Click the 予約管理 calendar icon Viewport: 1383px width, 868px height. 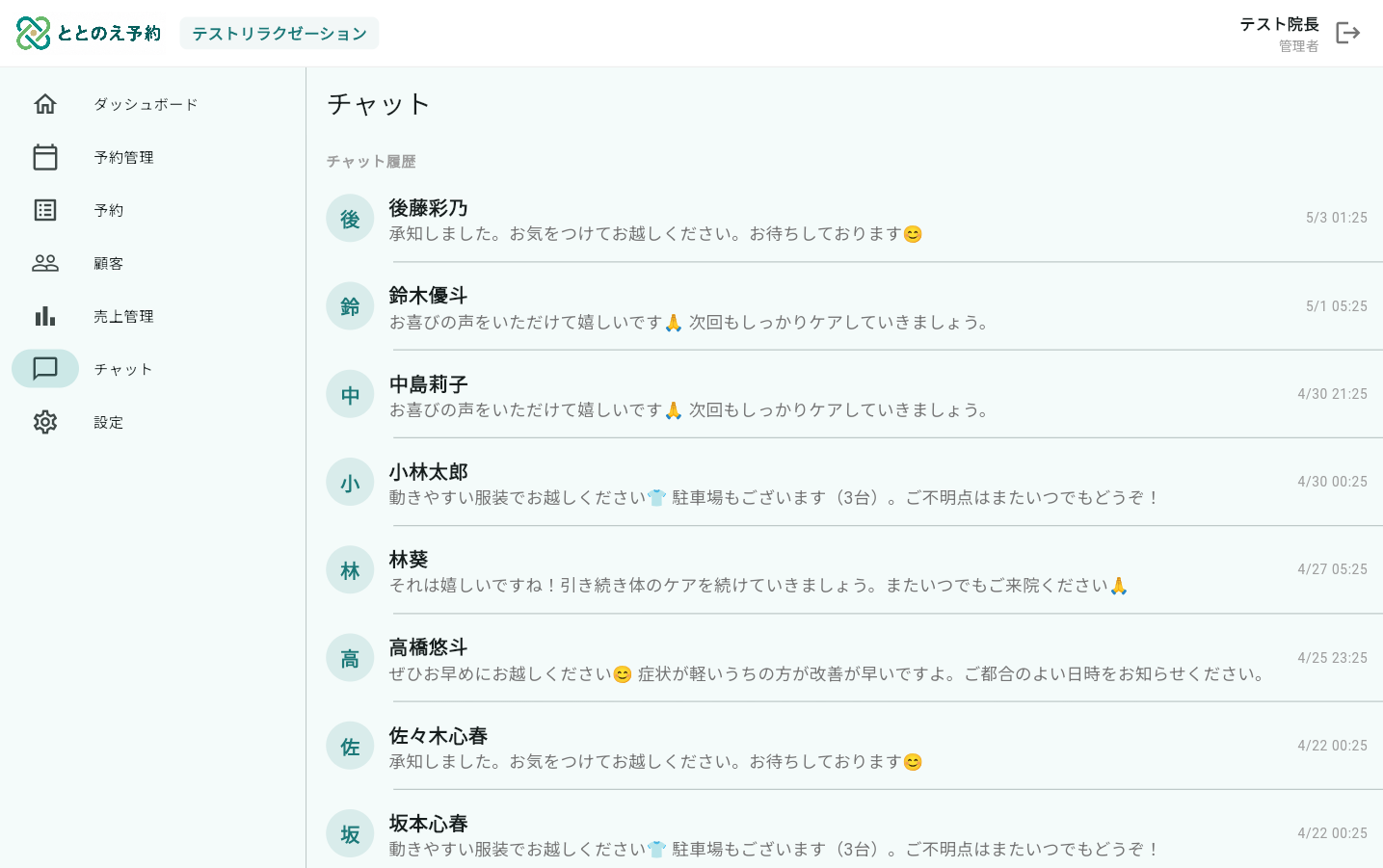click(x=45, y=157)
